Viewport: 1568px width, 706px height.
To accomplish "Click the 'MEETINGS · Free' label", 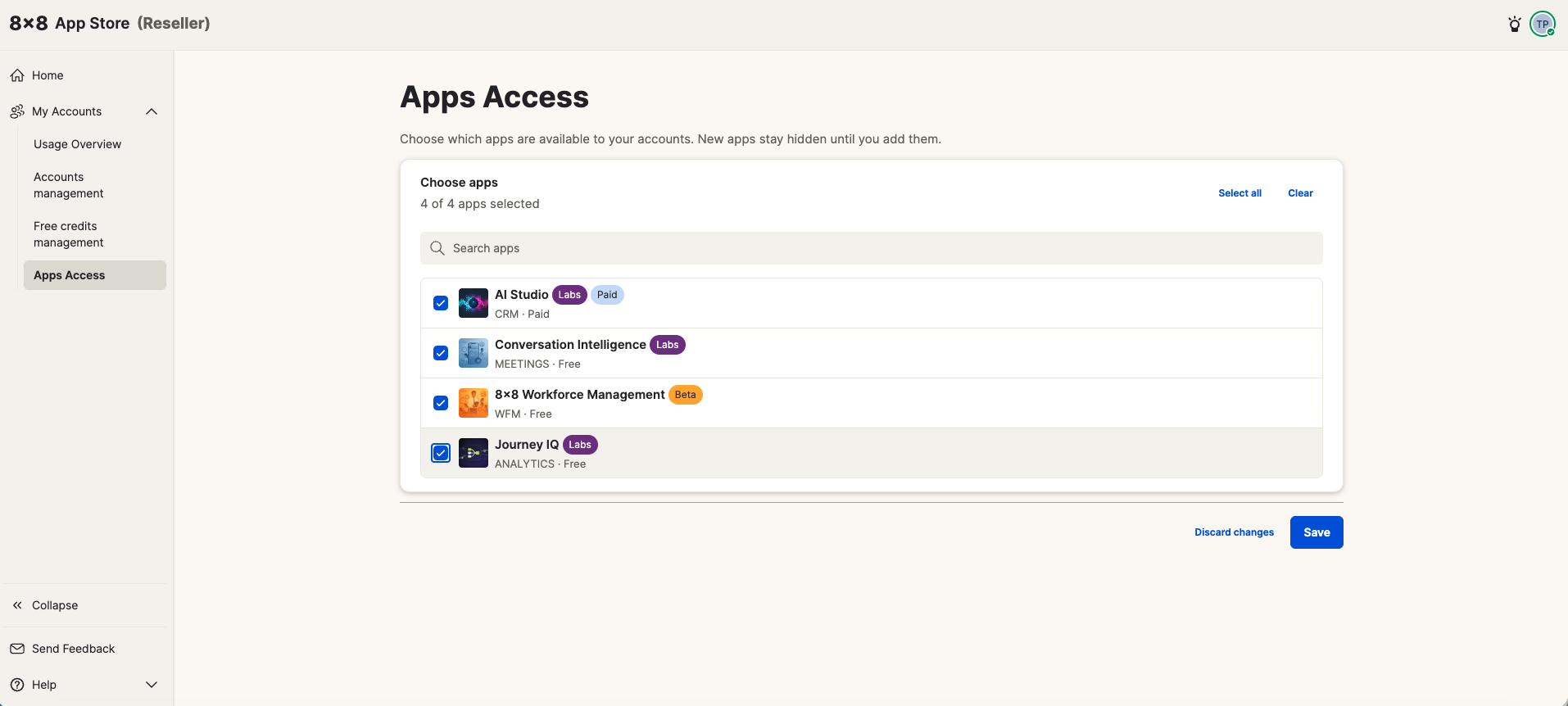I will [x=537, y=364].
